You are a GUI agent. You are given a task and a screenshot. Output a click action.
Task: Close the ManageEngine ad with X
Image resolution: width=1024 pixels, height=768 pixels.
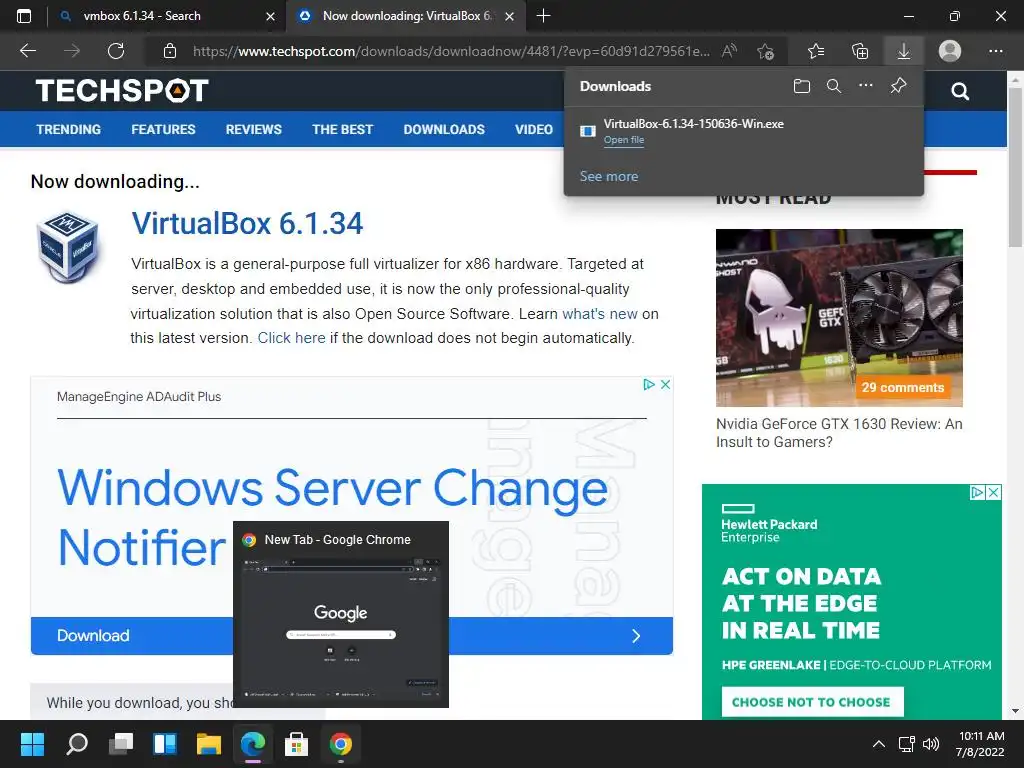point(665,385)
